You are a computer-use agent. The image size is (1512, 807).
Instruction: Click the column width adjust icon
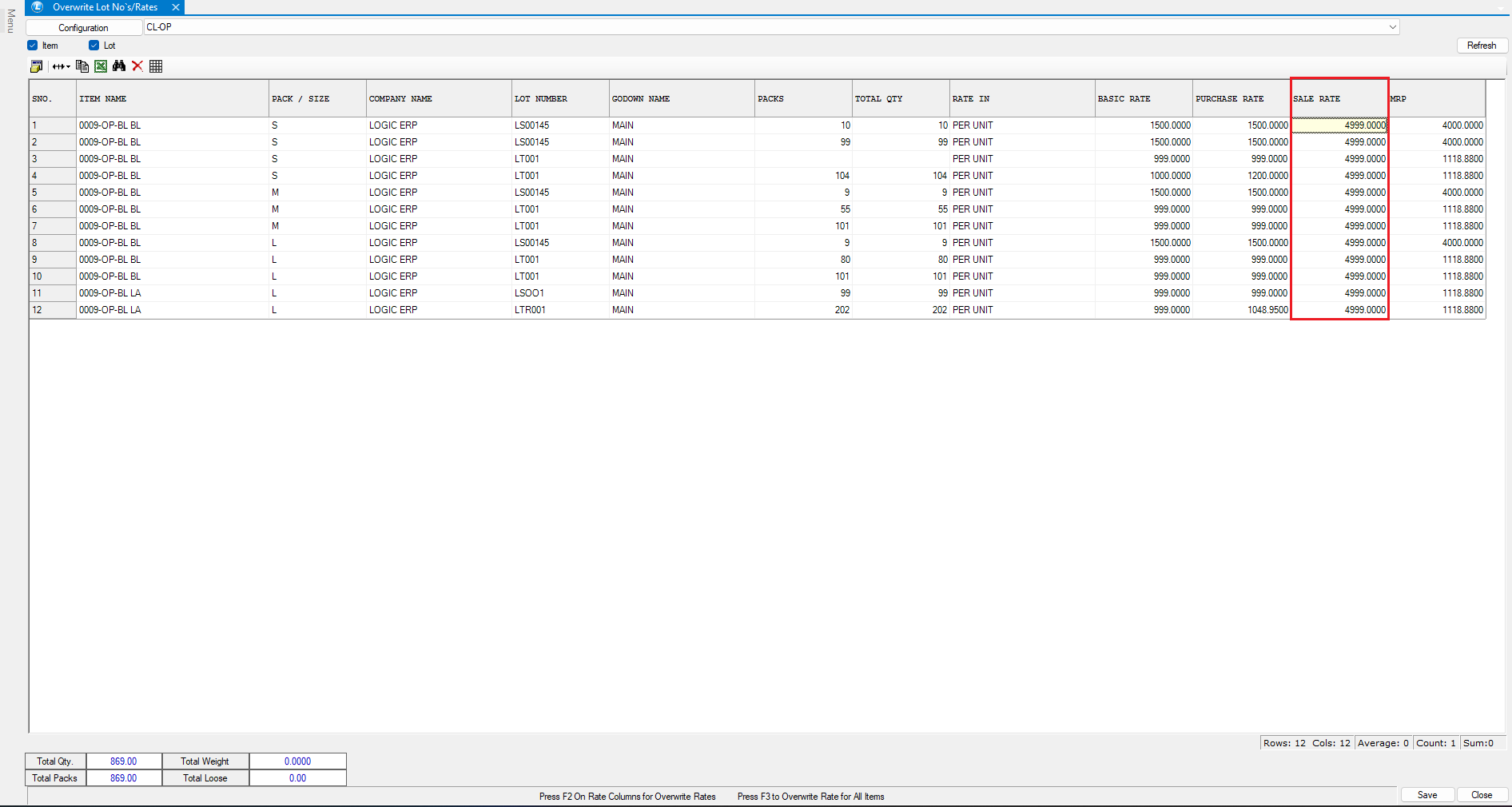61,66
